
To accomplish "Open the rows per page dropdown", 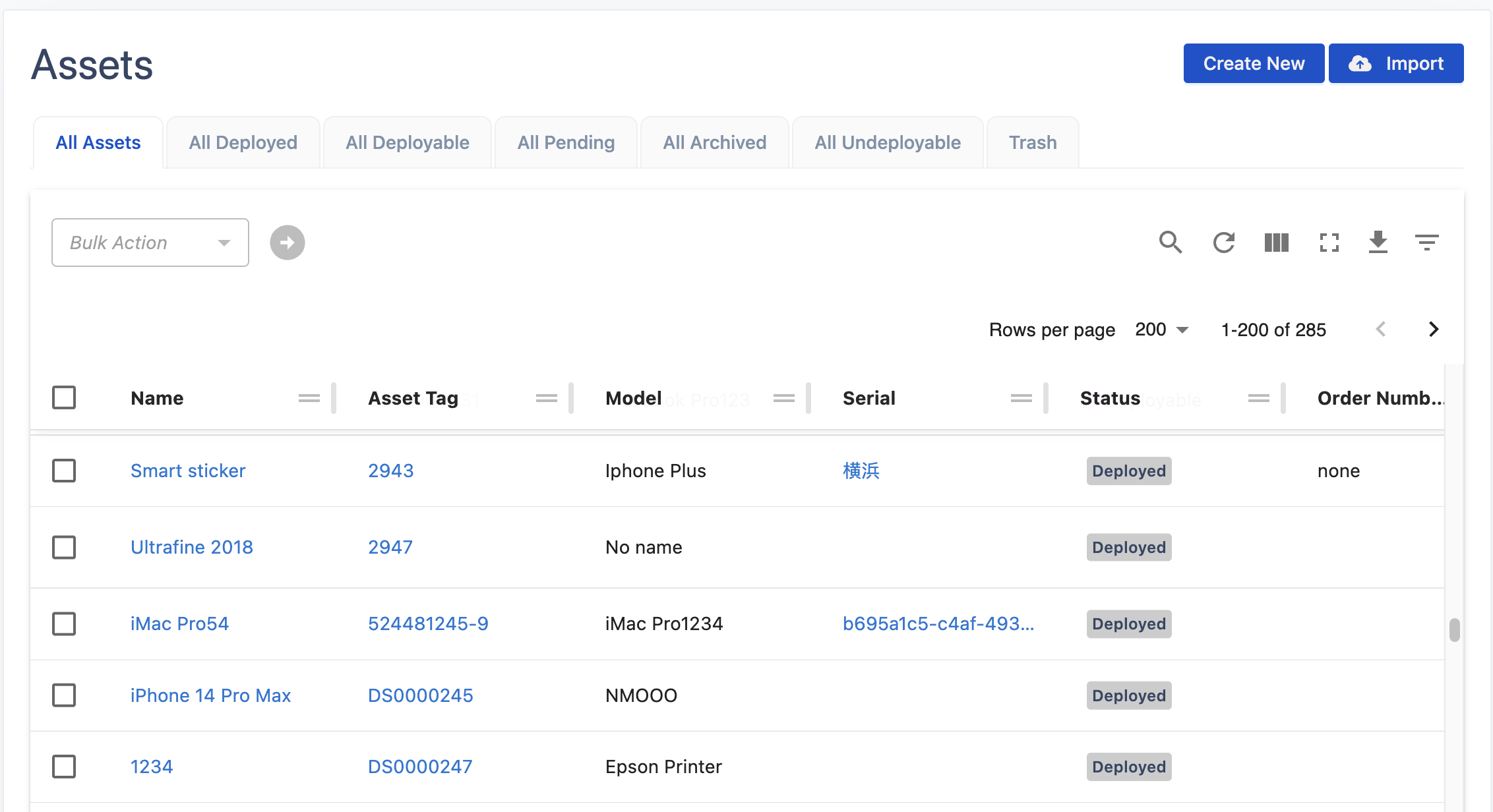I will tap(1162, 330).
